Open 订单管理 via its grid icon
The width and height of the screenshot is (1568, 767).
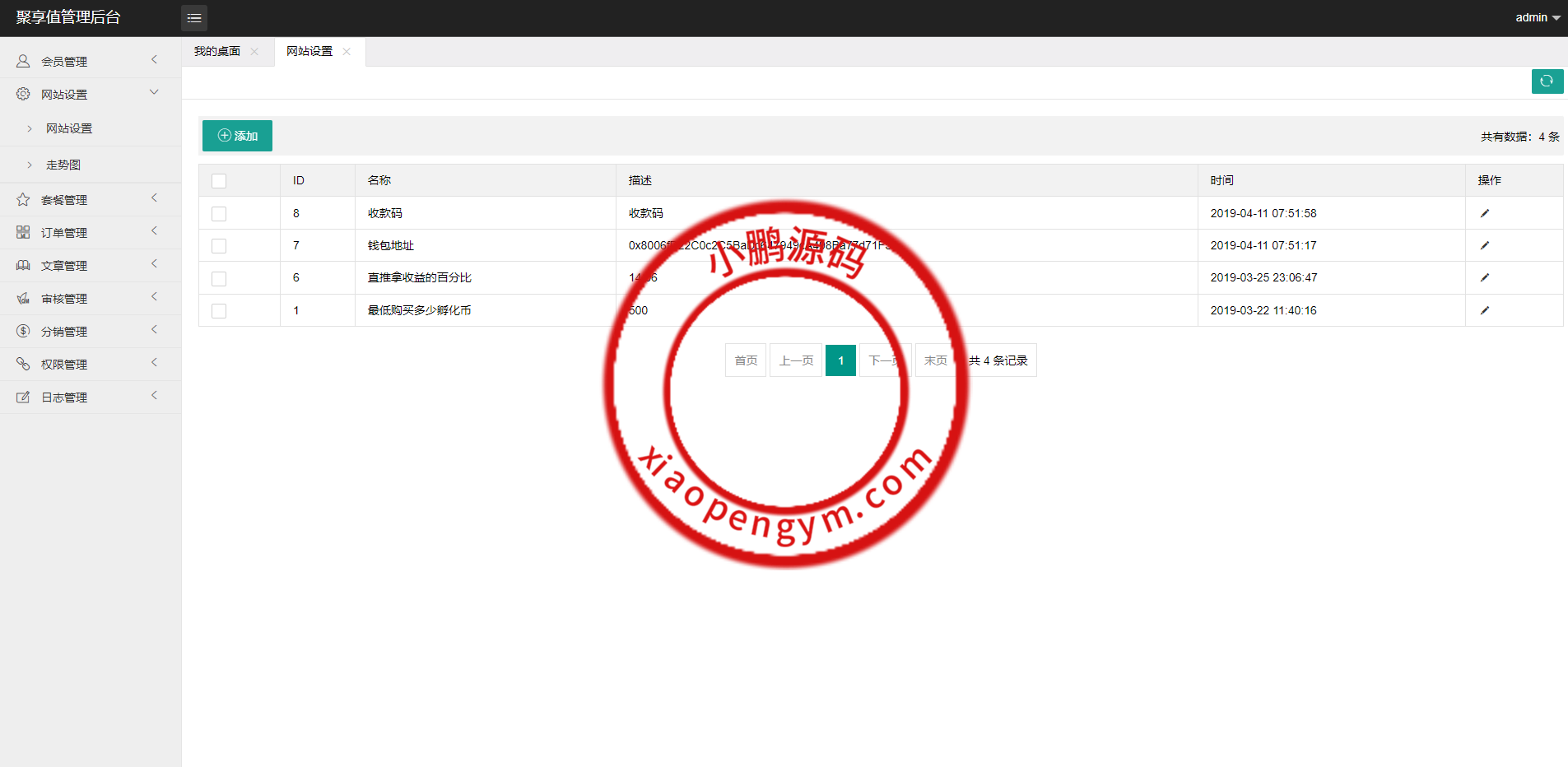(x=22, y=231)
